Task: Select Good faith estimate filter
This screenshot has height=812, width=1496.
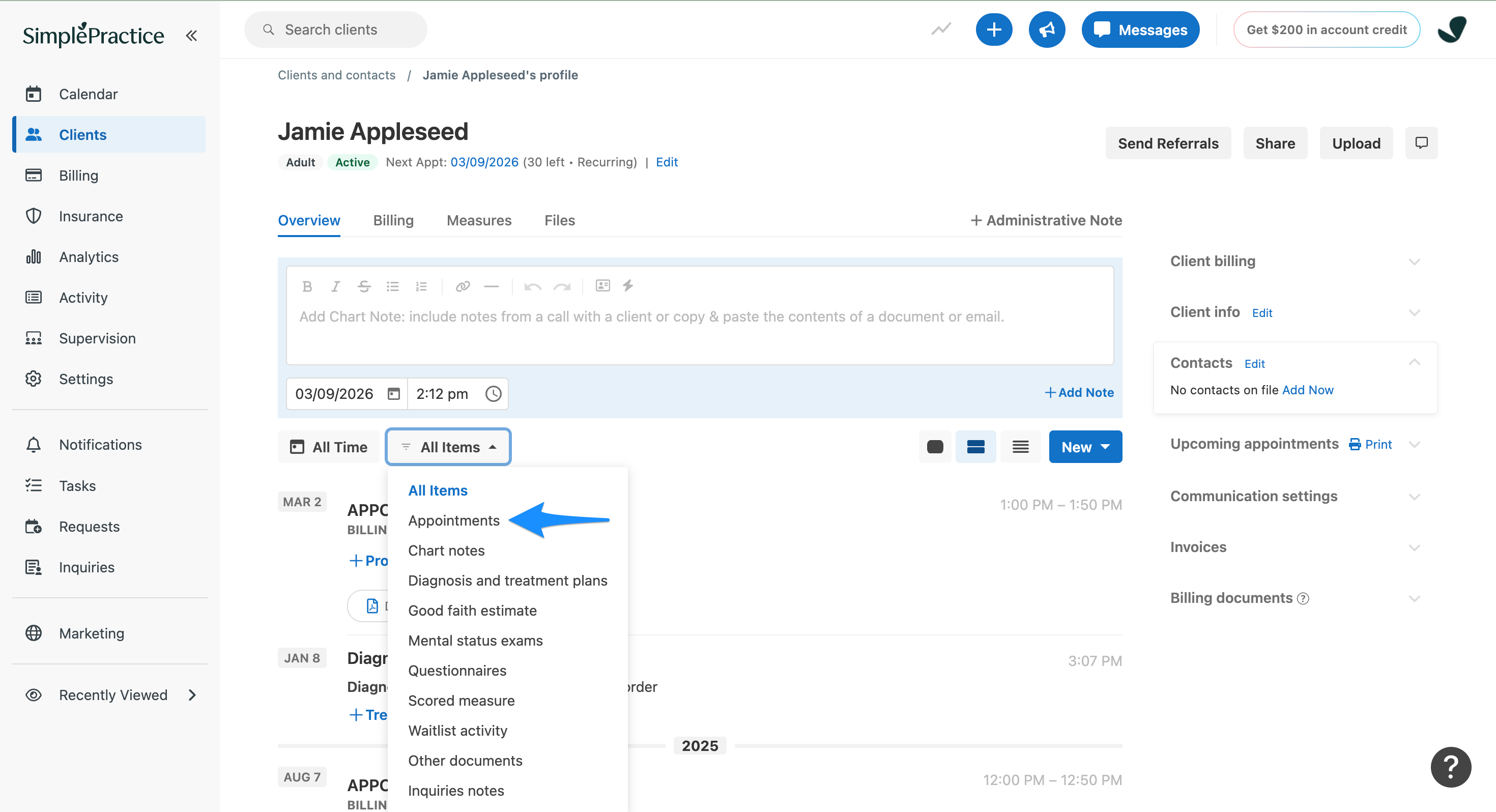Action: click(x=472, y=611)
